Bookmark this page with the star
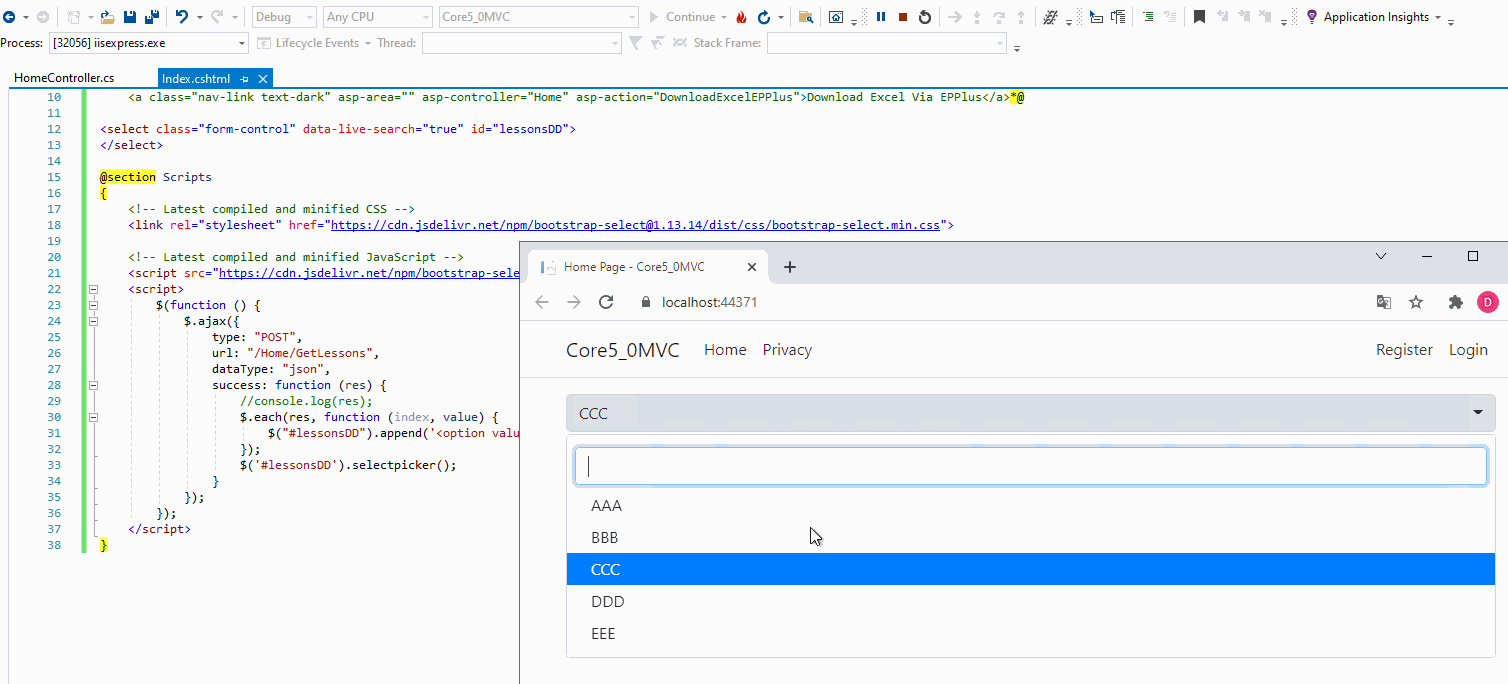This screenshot has height=684, width=1508. point(1416,302)
